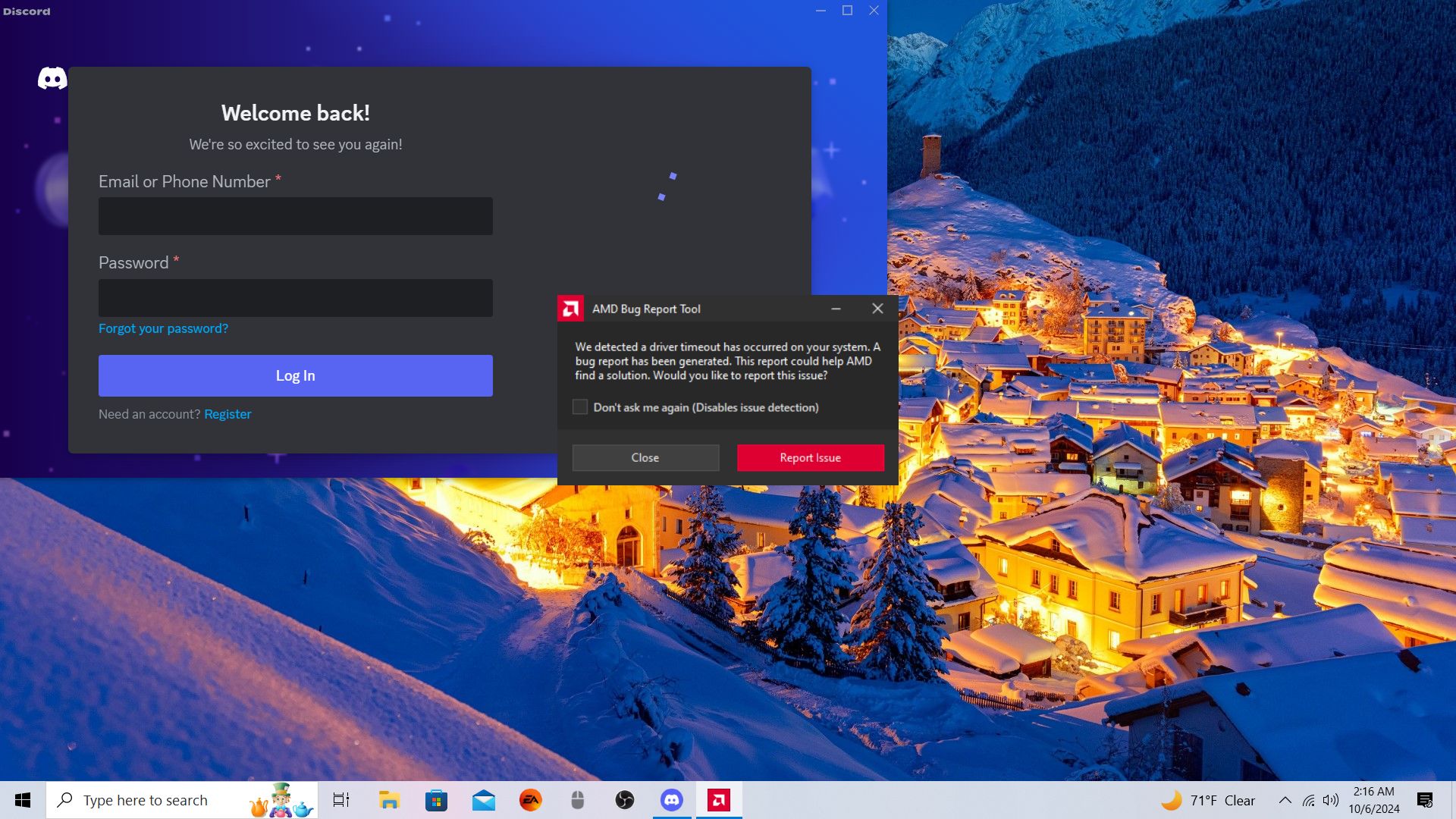Open File Explorer from the taskbar

click(x=389, y=800)
